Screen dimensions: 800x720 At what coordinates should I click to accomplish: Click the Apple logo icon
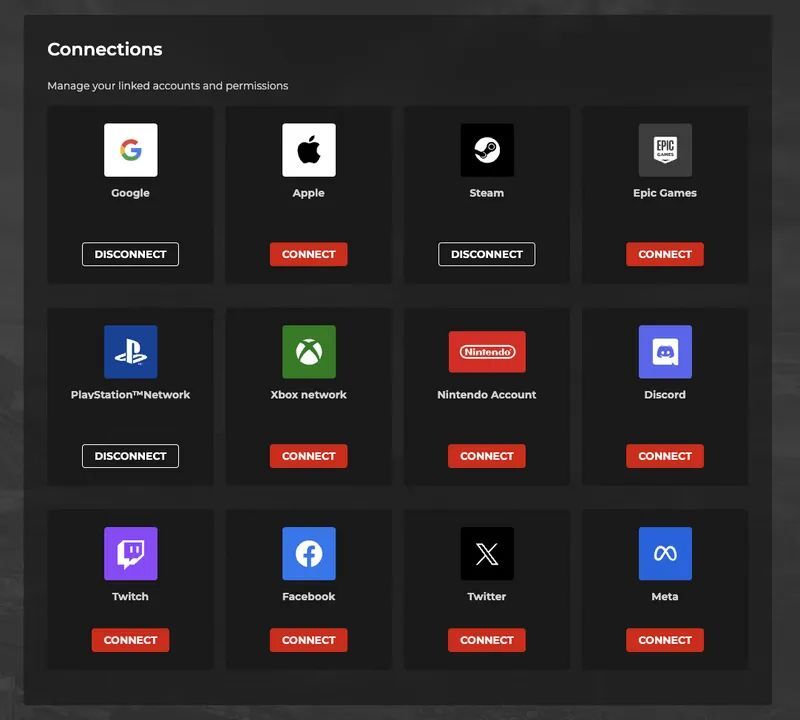pos(309,150)
